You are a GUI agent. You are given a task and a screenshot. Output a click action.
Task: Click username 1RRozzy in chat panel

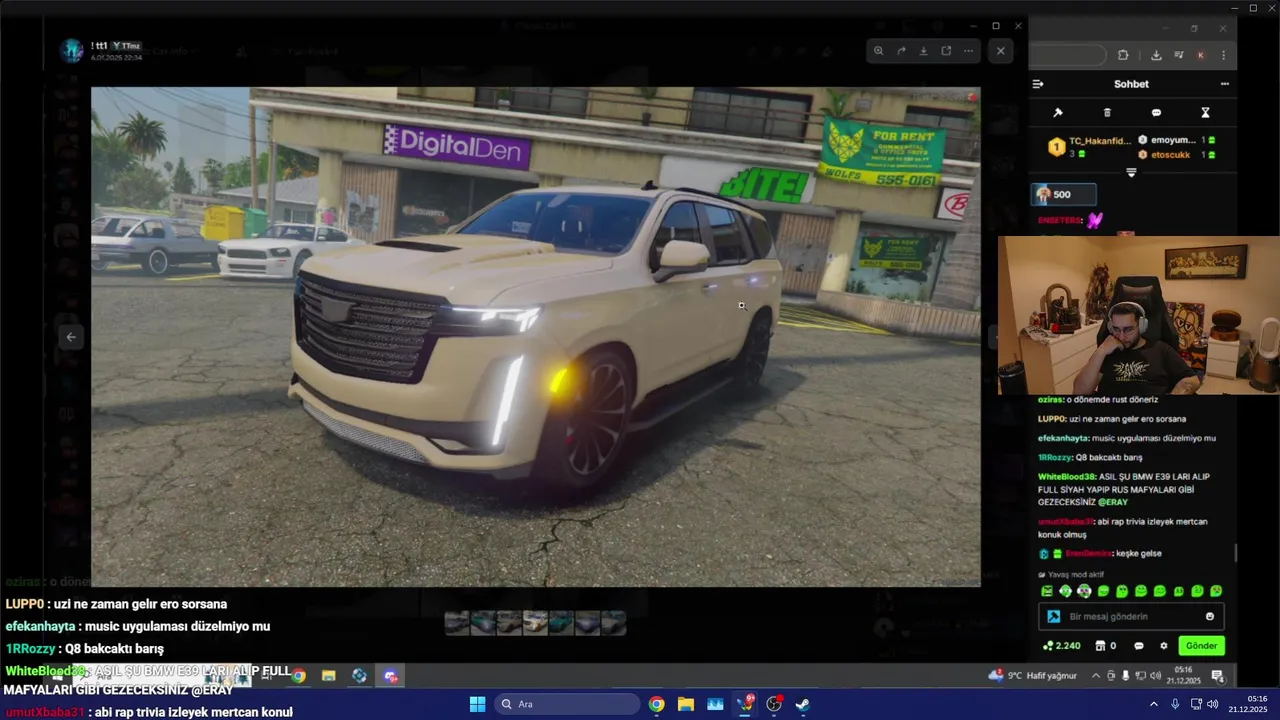coord(1054,457)
